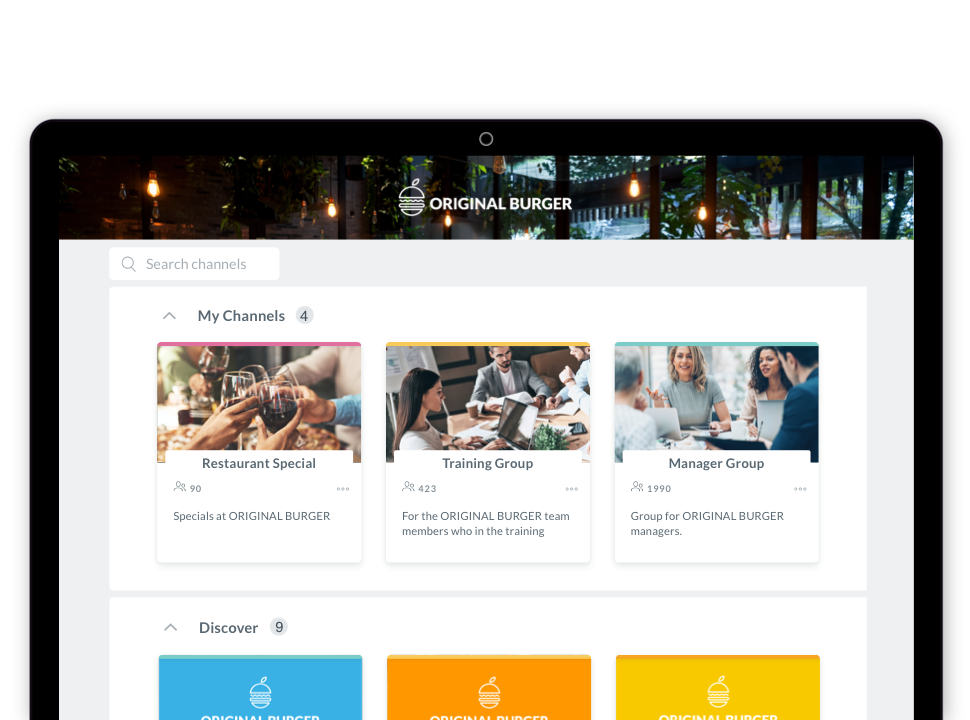Click description 'Specials at ORIGINAL BURGER'
The image size is (970, 720).
coord(252,516)
